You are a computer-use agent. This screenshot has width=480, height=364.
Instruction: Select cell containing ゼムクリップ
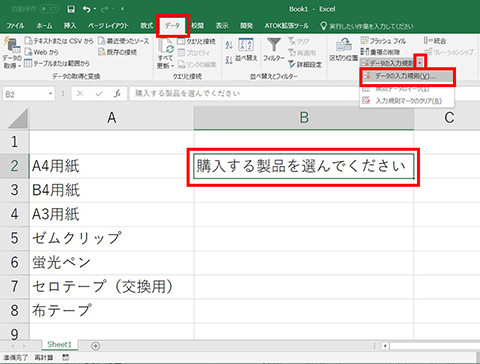112,238
